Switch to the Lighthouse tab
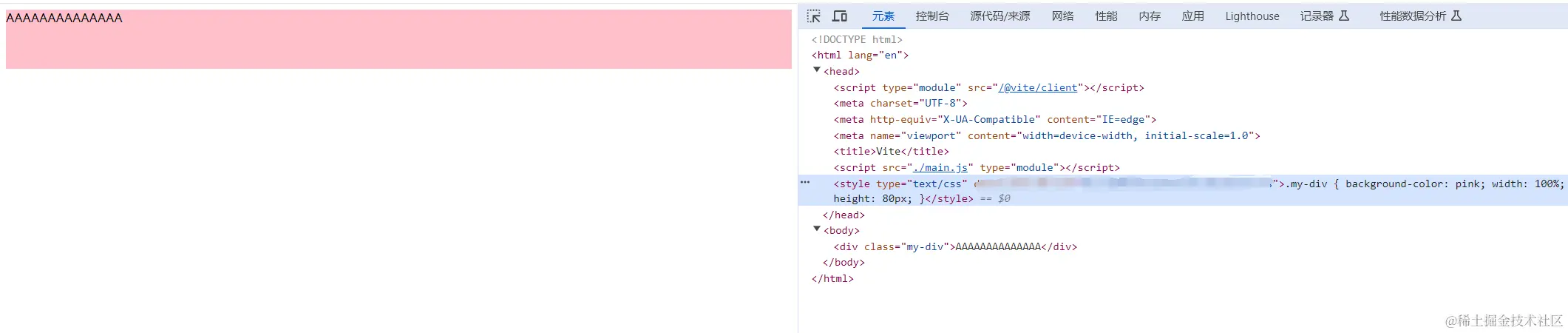Screen dimensions: 1568x333 click(1252, 16)
